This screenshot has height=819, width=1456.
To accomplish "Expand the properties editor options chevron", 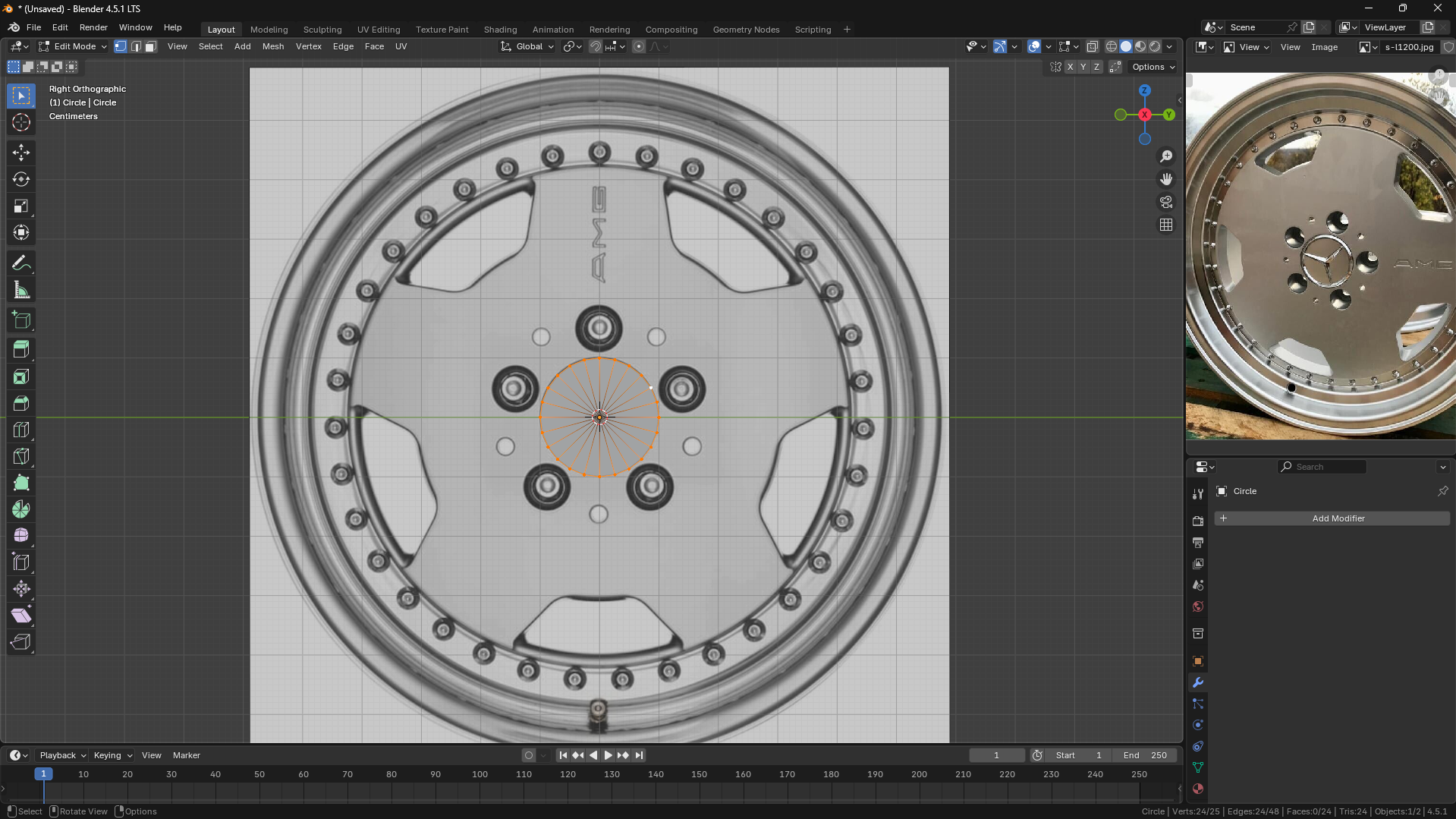I will (x=1443, y=467).
